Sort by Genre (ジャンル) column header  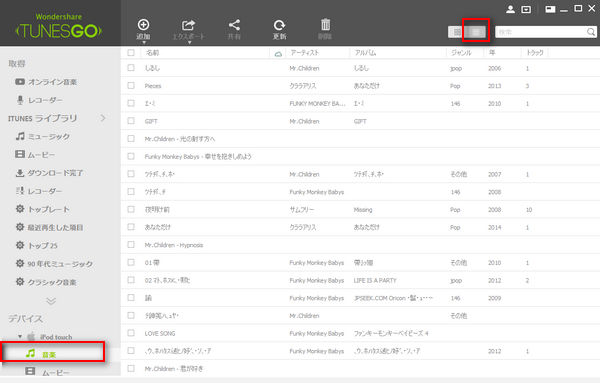461,53
